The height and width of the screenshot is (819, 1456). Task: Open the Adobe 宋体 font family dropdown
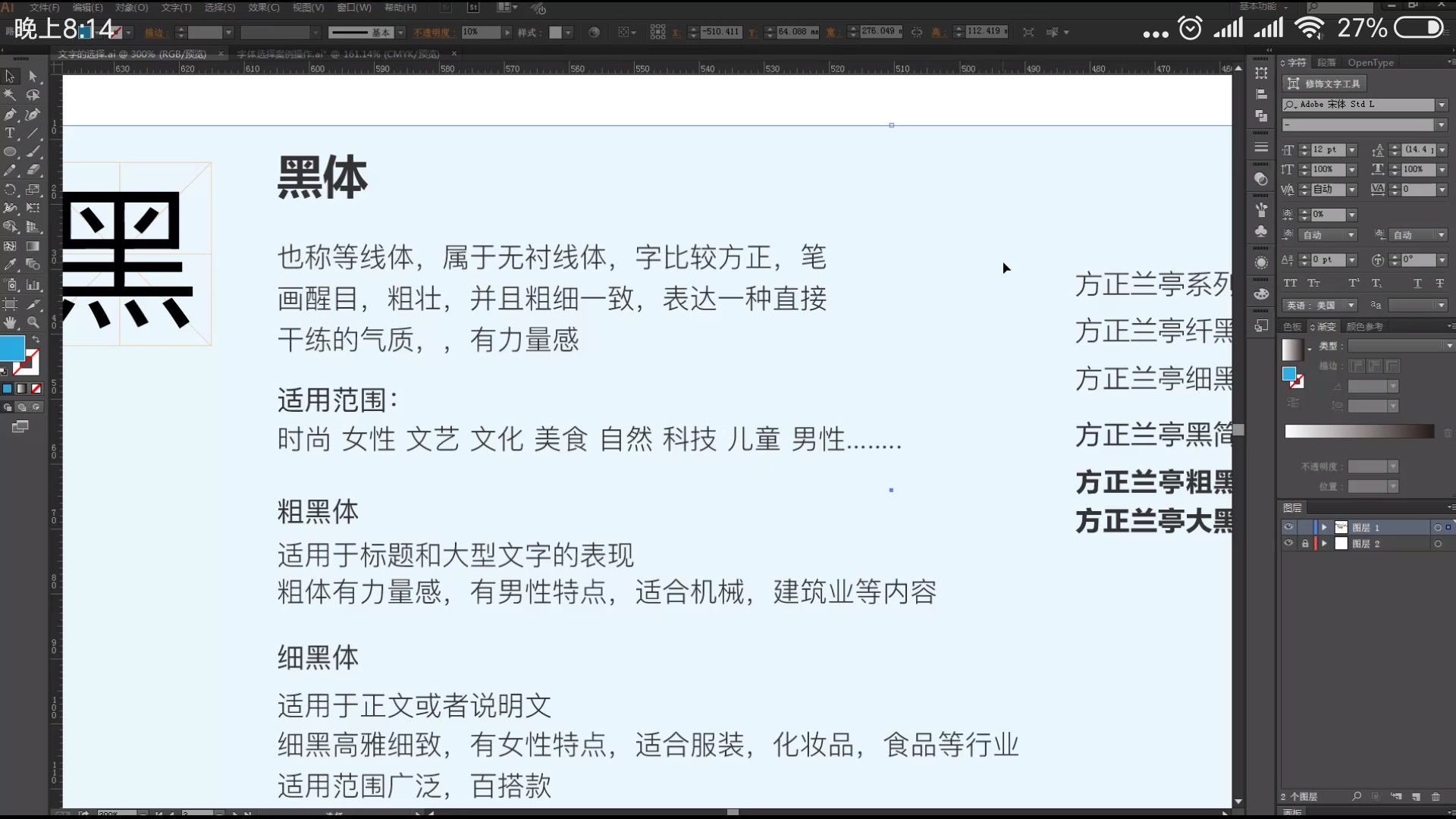pyautogui.click(x=1441, y=105)
